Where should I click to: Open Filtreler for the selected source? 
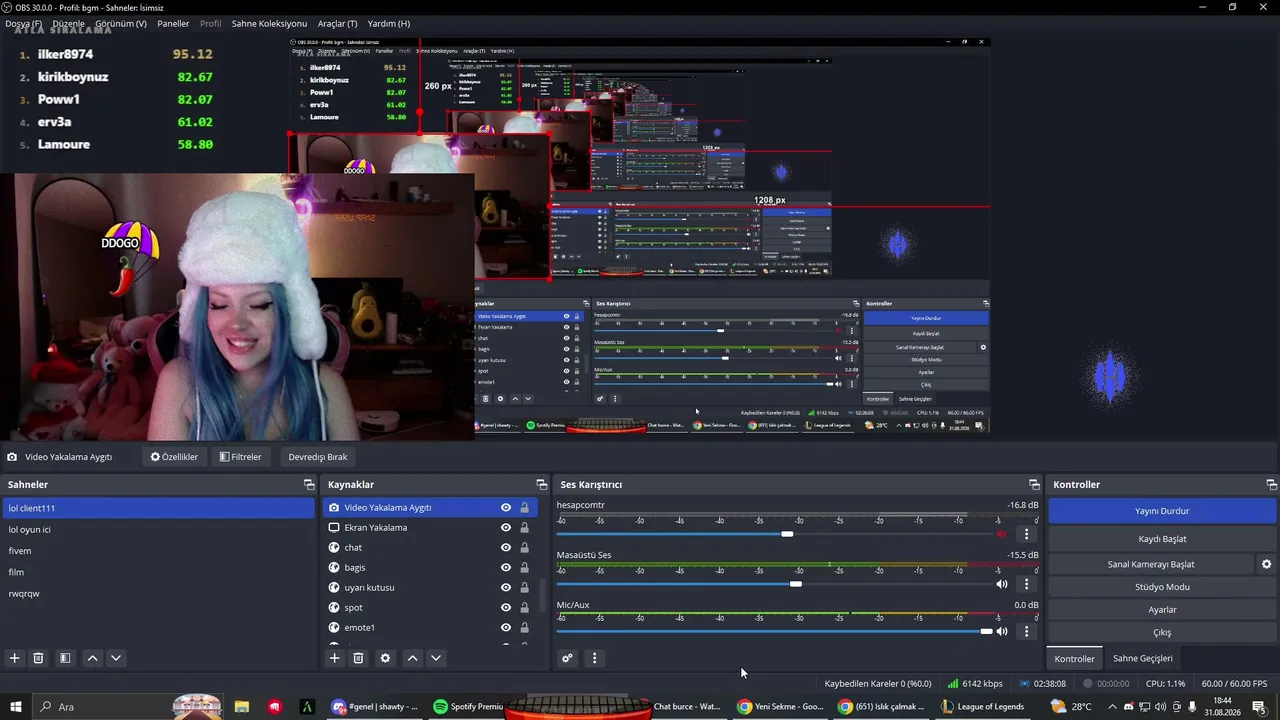coord(240,457)
